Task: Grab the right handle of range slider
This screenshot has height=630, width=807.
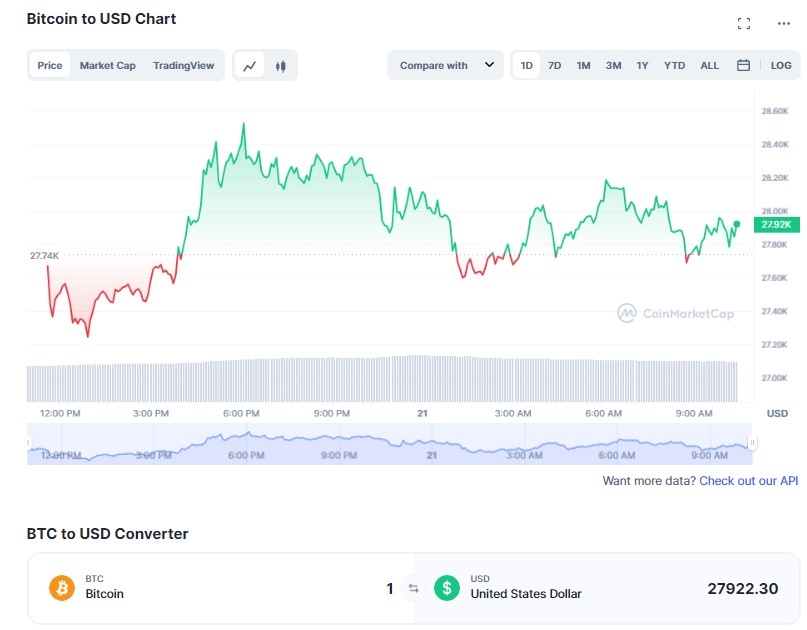Action: point(752,443)
